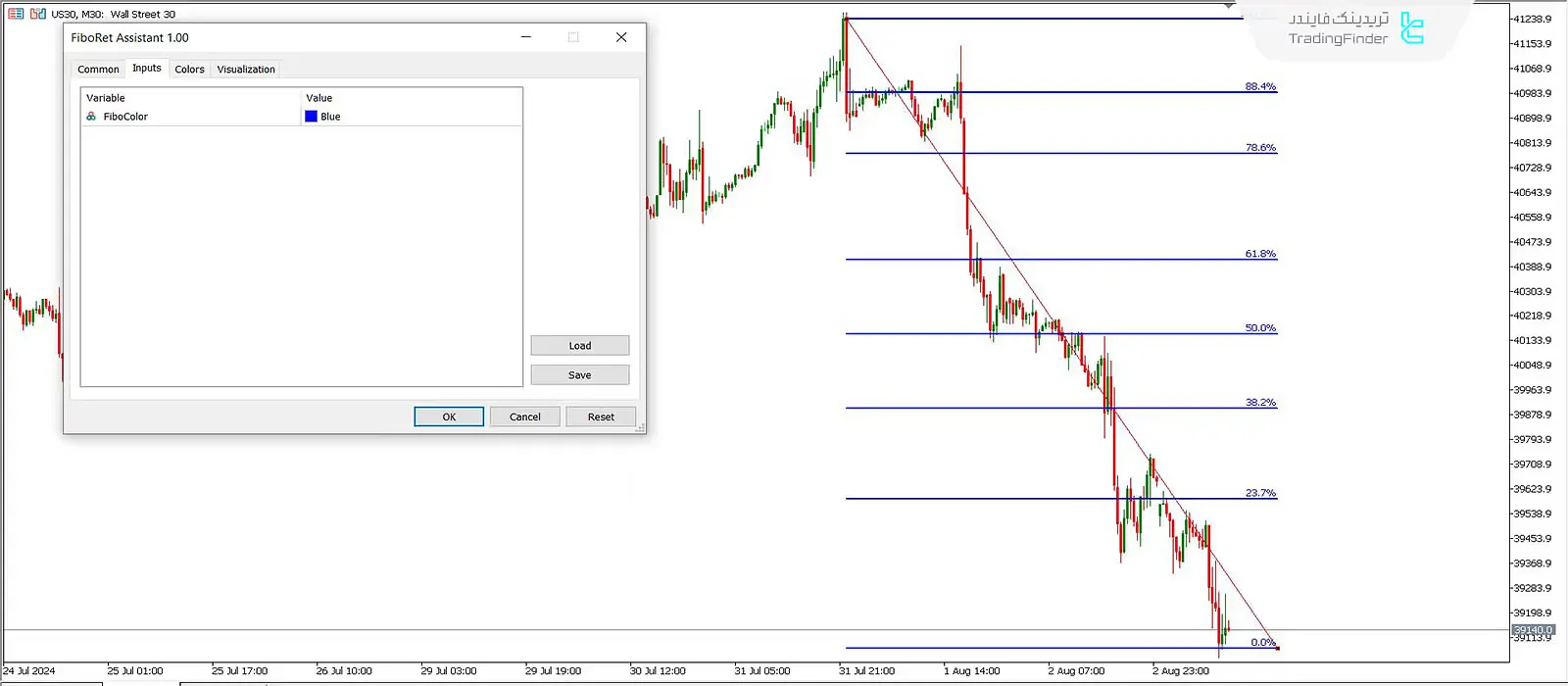Minimize the FiboRet Assistant dialog
This screenshot has width=1568, height=686.
click(x=525, y=37)
